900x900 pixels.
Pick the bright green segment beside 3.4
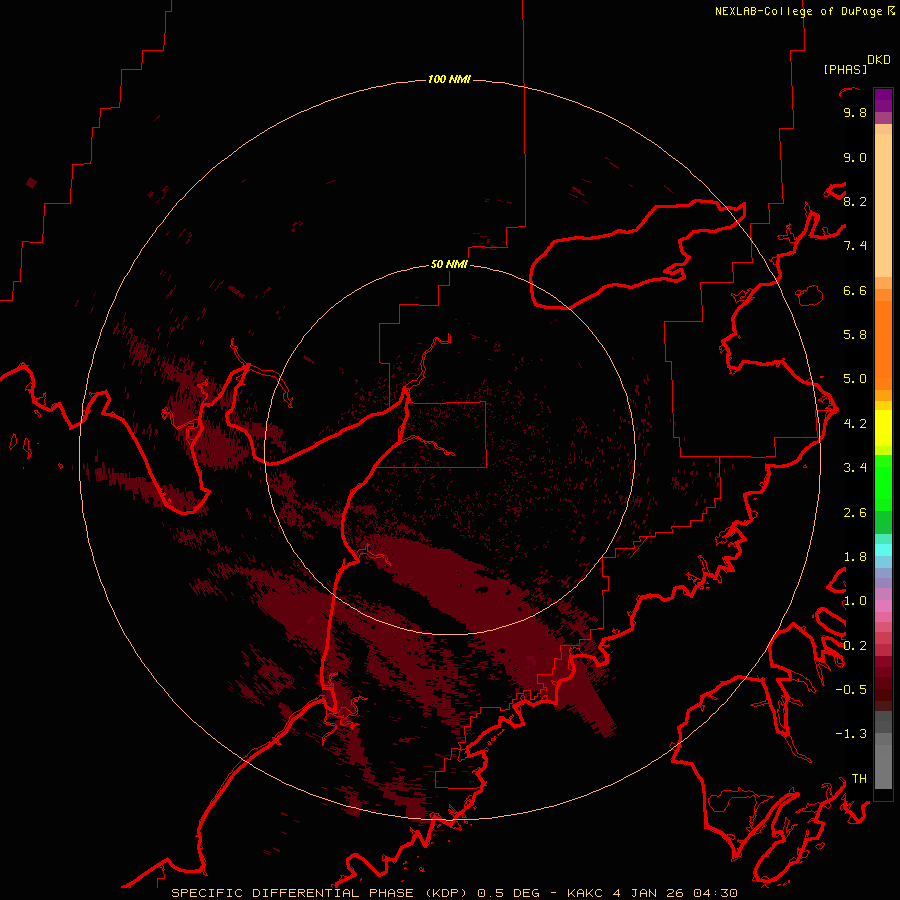click(883, 482)
